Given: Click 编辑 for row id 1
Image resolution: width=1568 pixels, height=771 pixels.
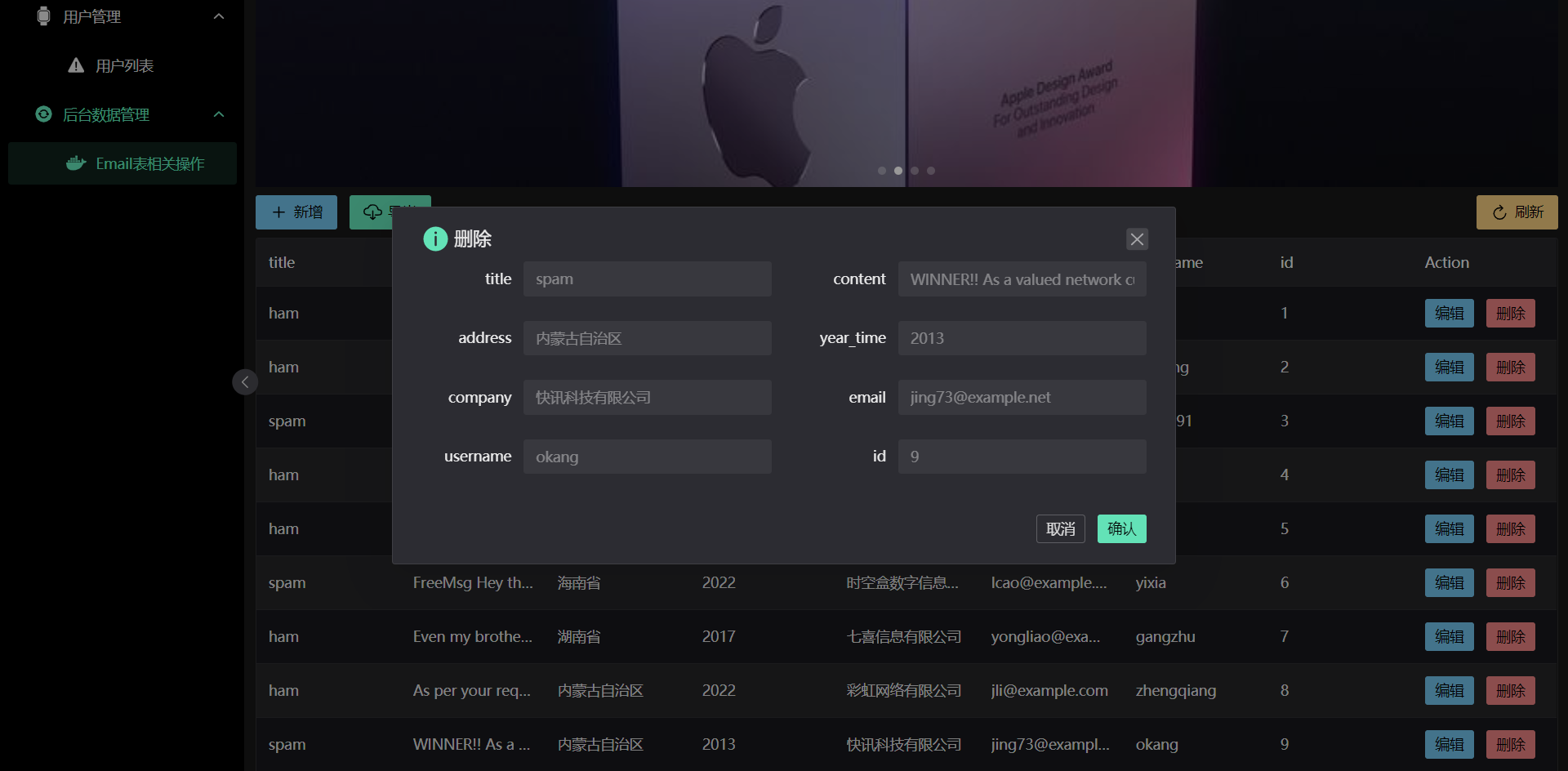Looking at the screenshot, I should tap(1450, 314).
